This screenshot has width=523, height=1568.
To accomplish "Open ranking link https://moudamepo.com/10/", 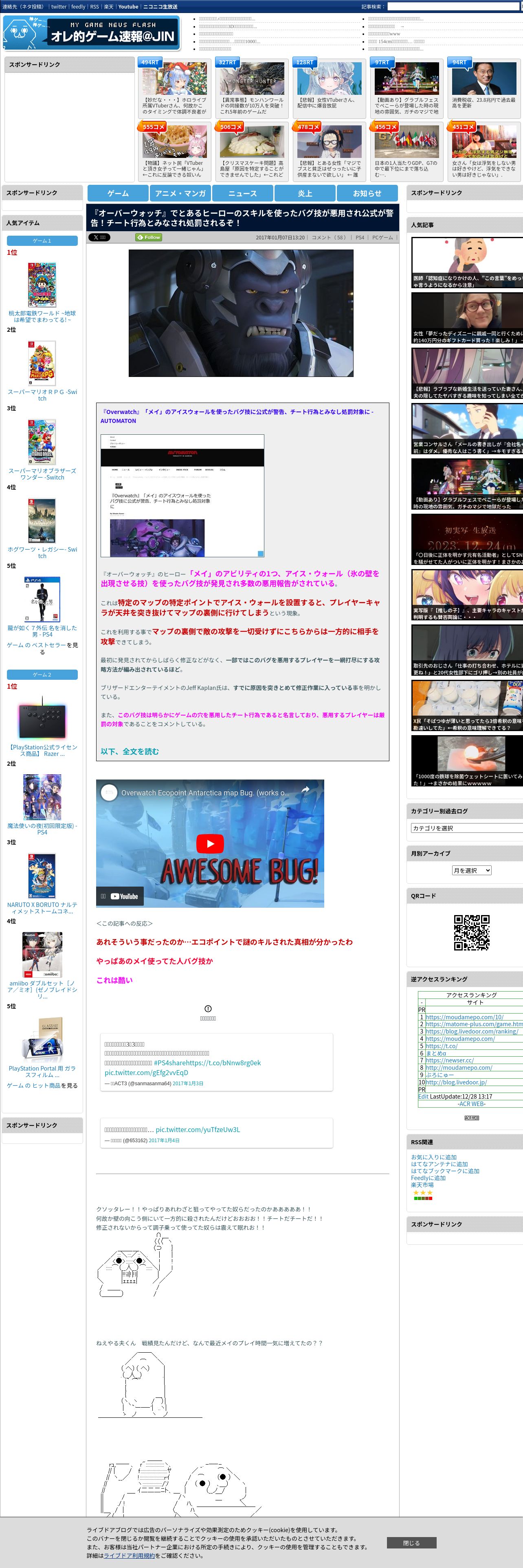I will pos(464,1016).
